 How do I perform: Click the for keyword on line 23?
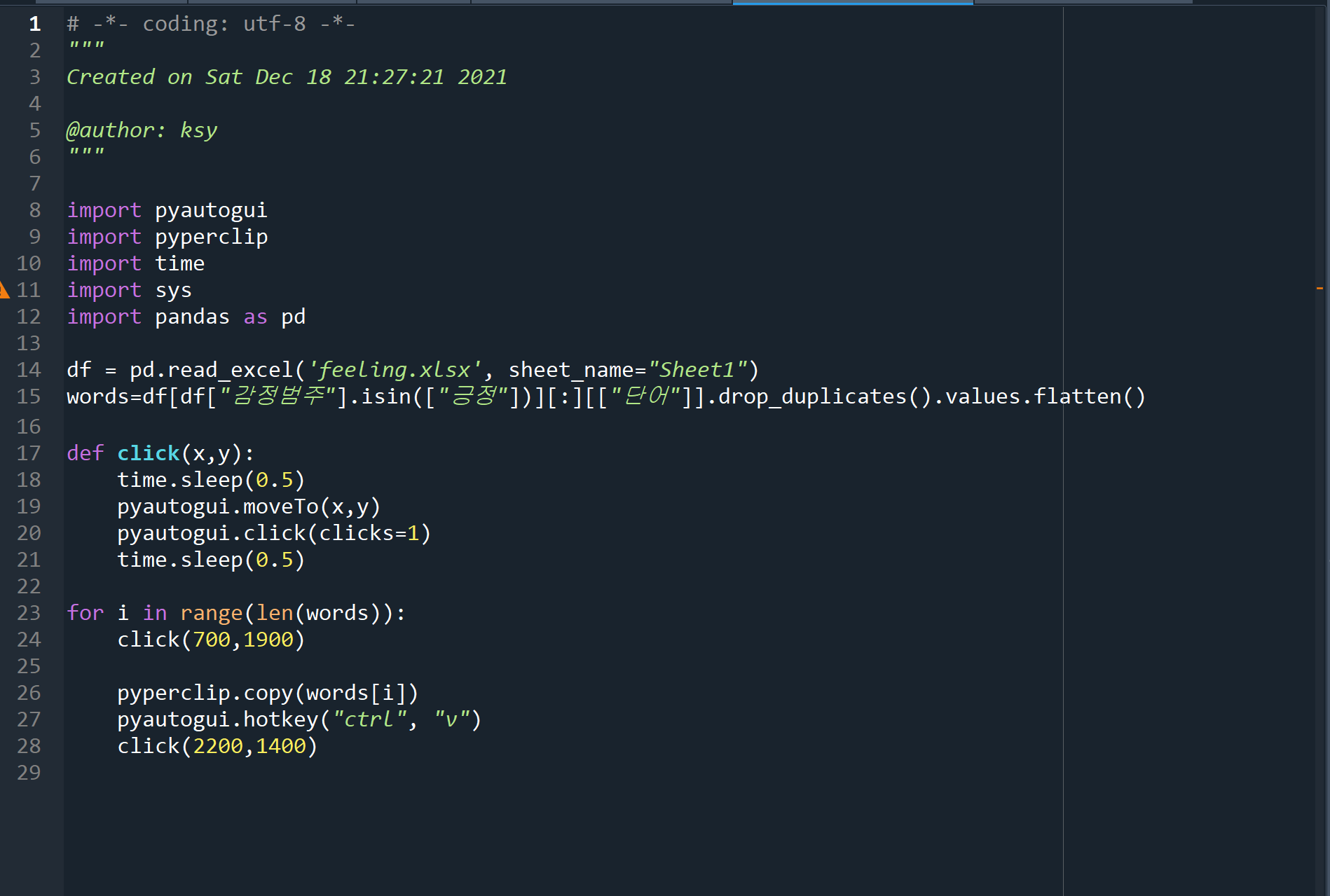85,612
